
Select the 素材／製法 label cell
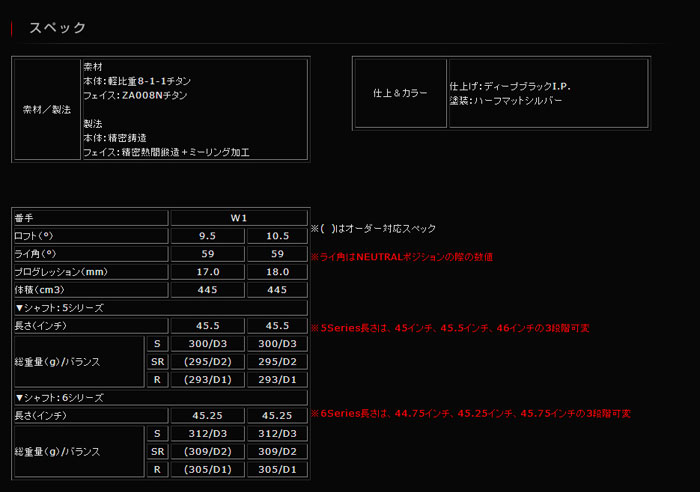[46, 109]
